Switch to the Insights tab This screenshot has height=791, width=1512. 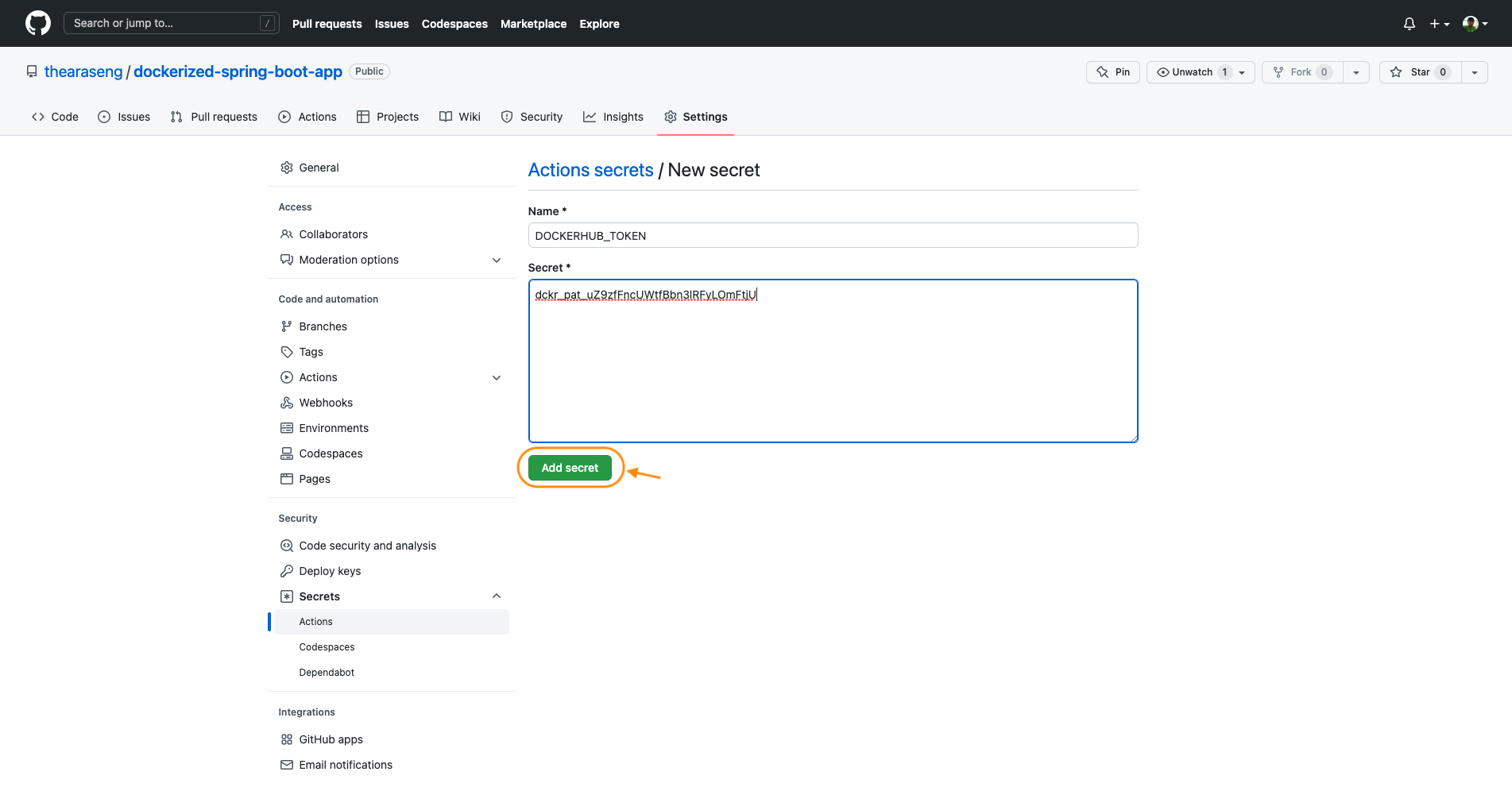coord(613,117)
